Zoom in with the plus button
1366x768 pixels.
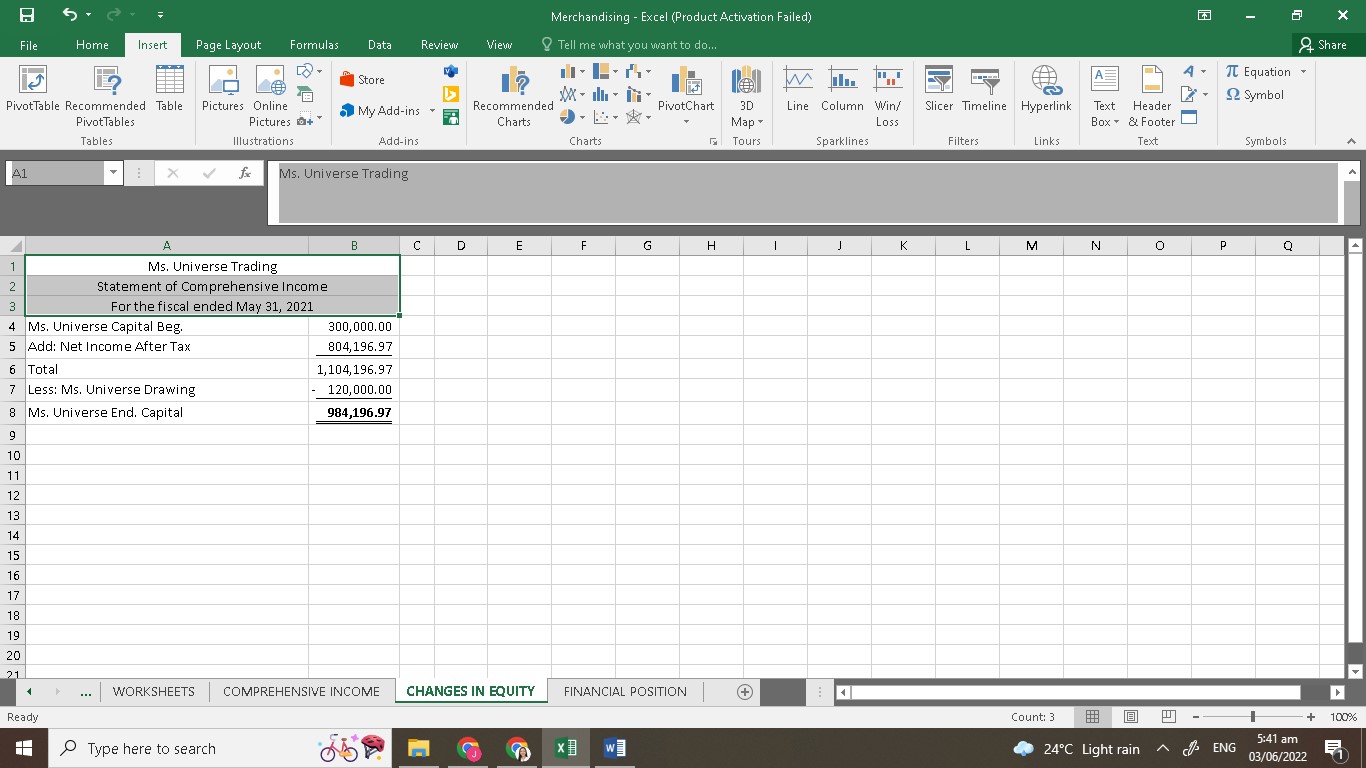click(1311, 717)
